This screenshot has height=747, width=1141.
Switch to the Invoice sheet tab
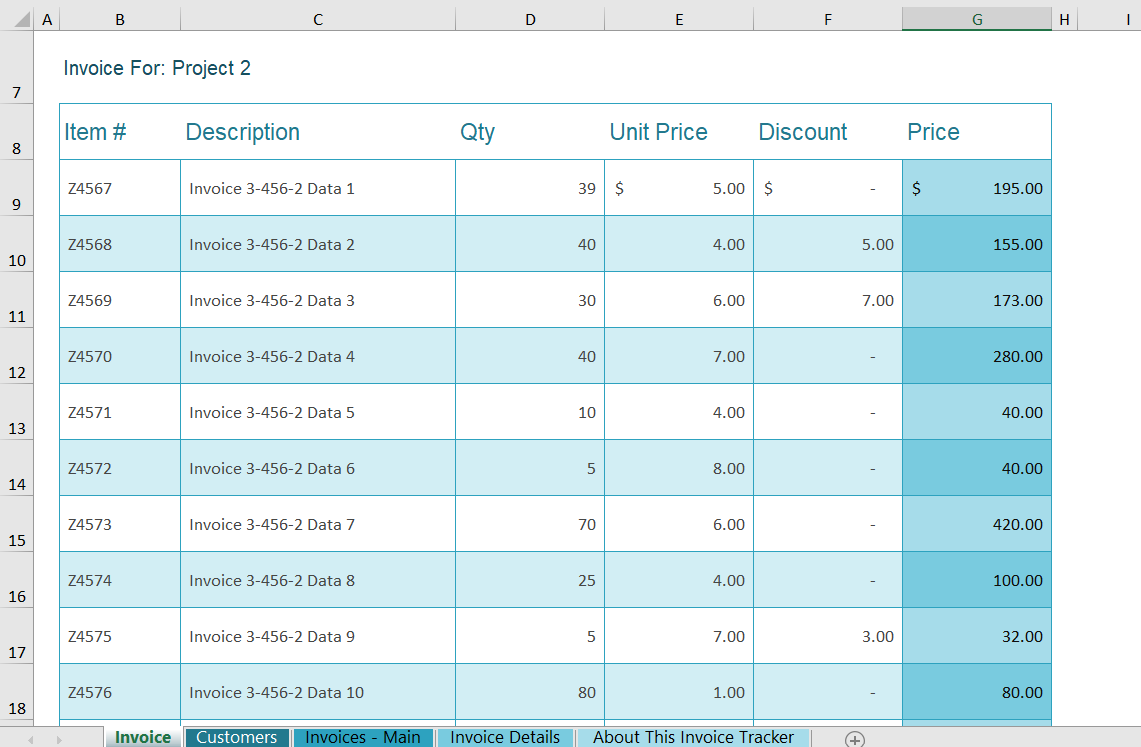[x=142, y=737]
